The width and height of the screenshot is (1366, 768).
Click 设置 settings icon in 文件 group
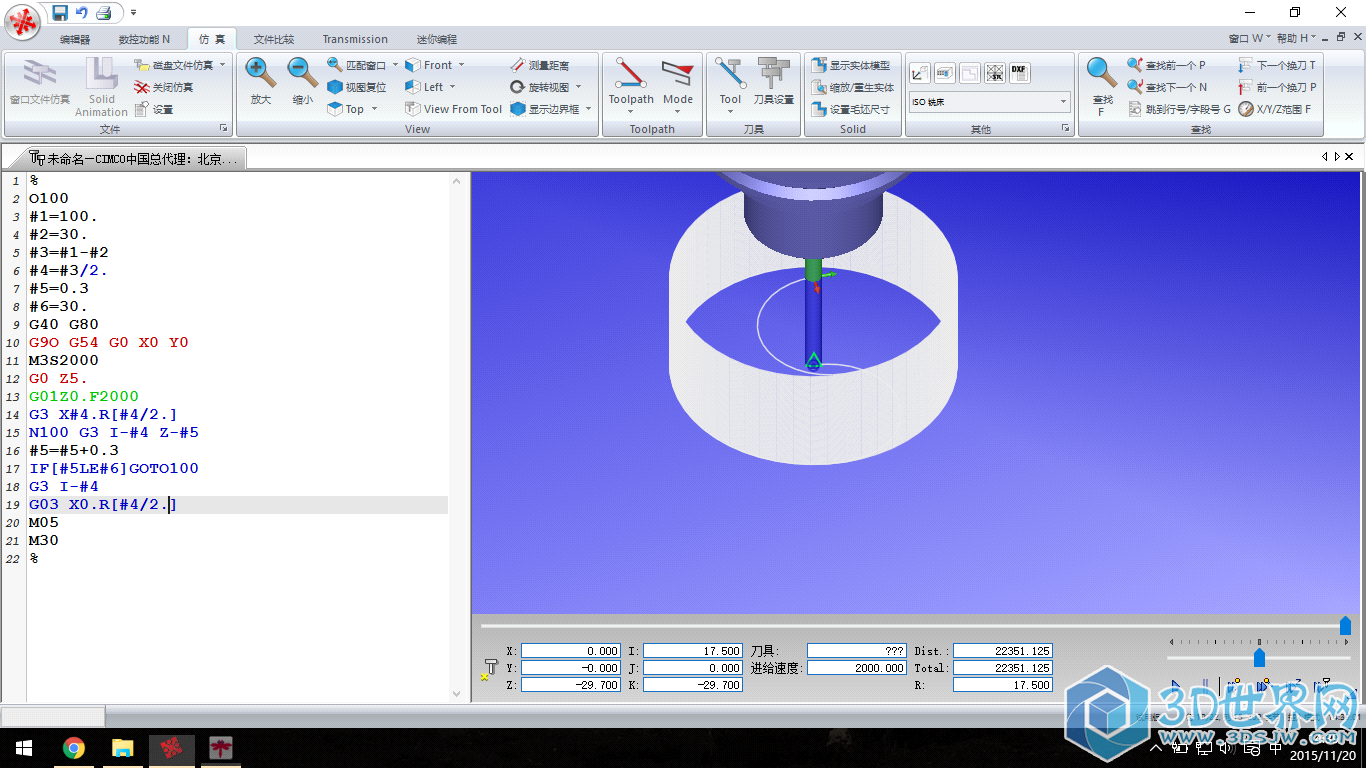coord(142,109)
